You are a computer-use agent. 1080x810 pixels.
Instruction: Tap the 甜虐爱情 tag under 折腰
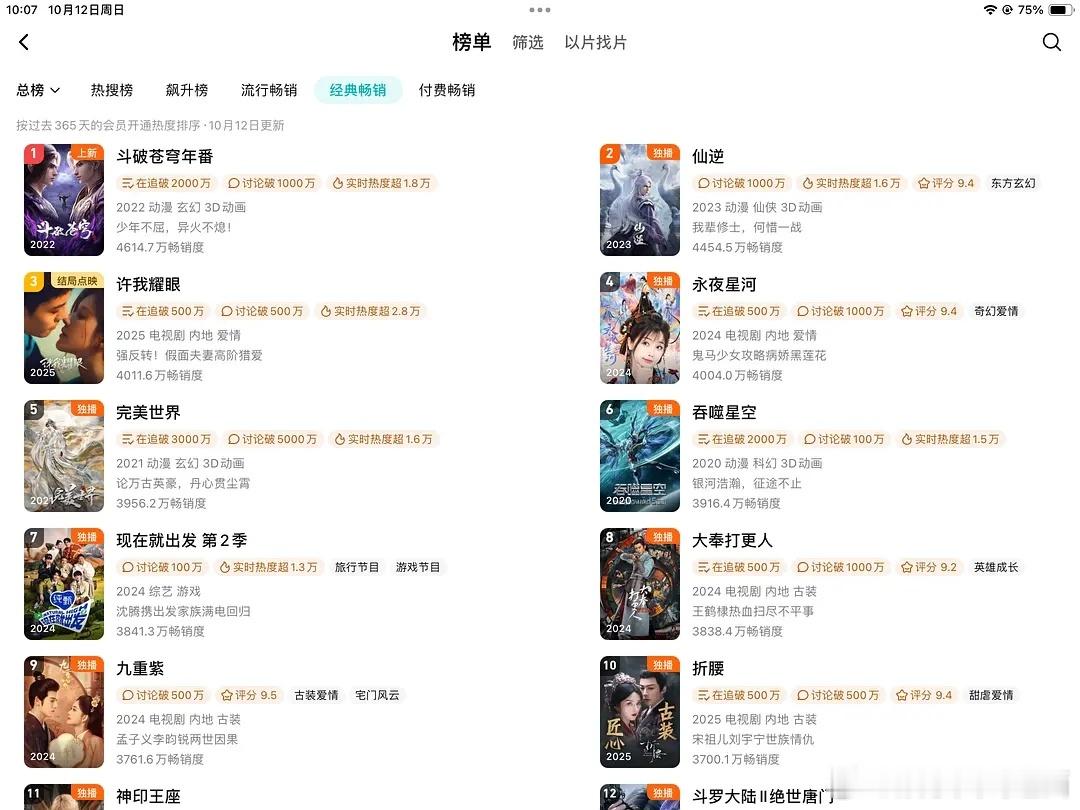[991, 696]
